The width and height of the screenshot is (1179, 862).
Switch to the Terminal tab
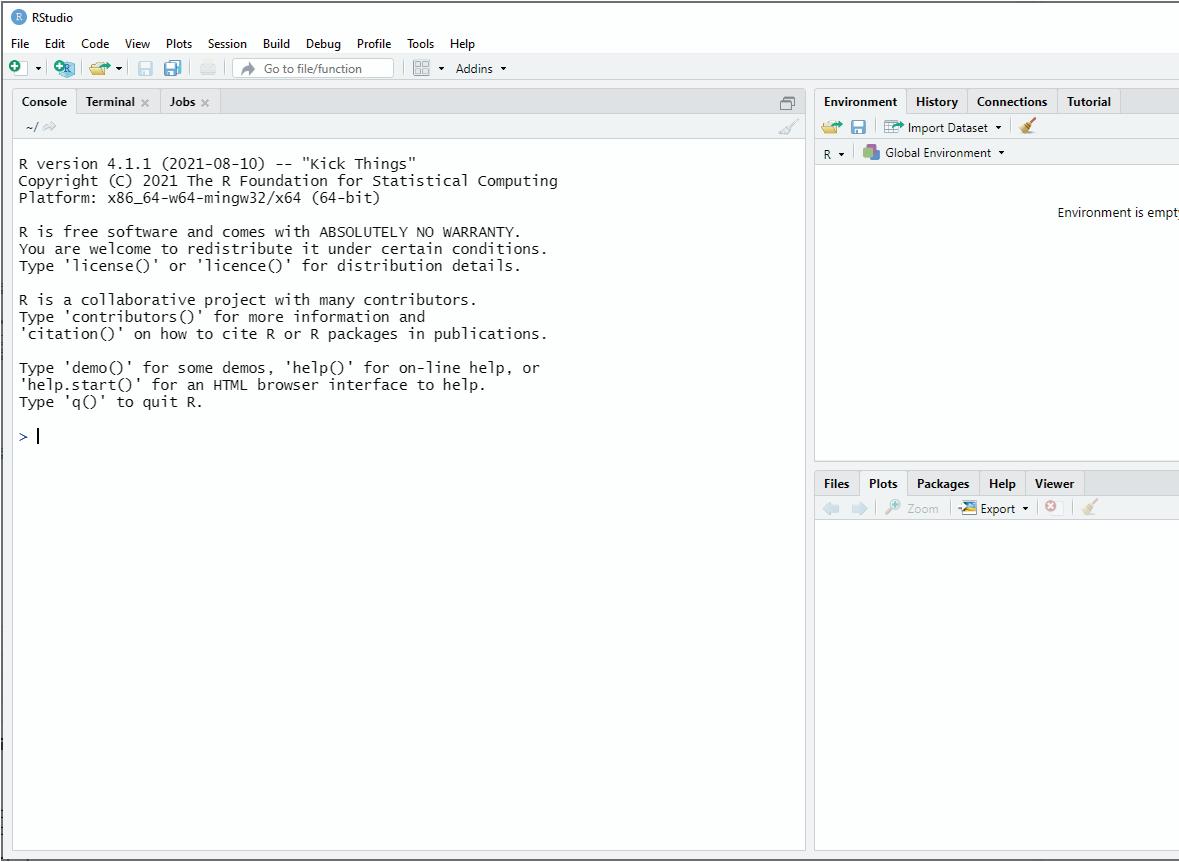point(110,102)
